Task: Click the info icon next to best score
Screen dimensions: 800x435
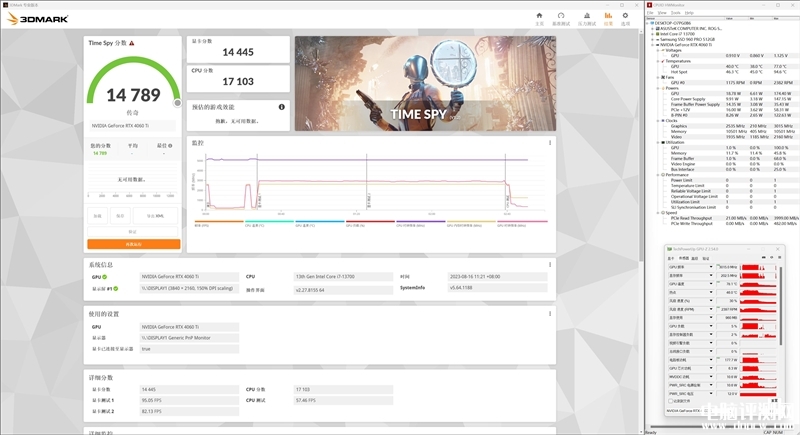Action: [170, 146]
